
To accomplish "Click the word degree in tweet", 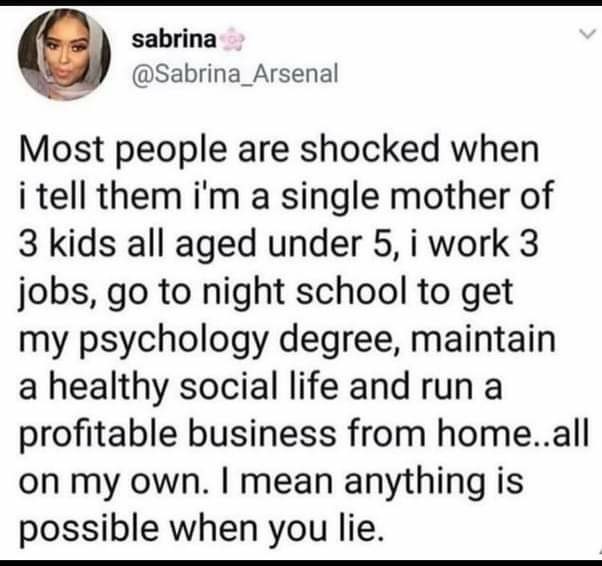I will click(x=340, y=341).
